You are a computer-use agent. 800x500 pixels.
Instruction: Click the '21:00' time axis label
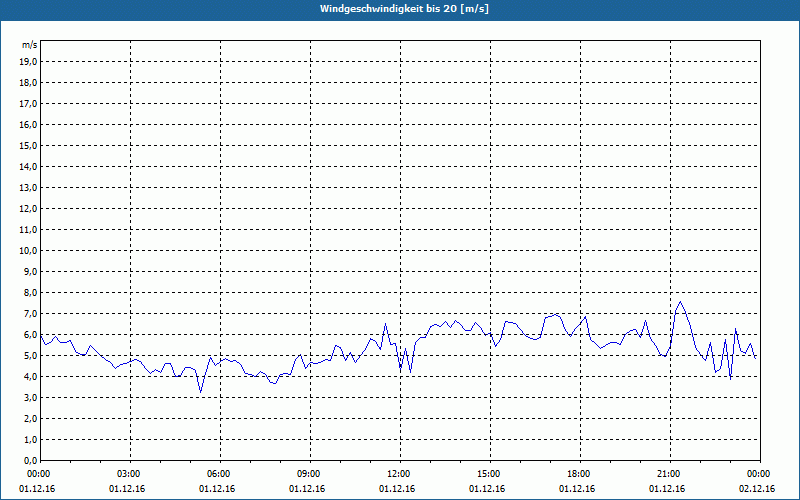point(670,474)
